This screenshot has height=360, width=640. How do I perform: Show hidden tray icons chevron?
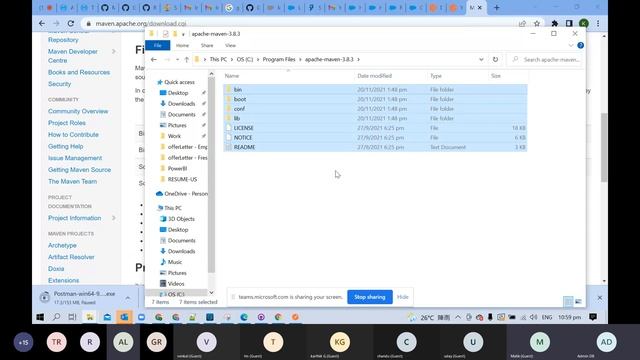(458, 317)
